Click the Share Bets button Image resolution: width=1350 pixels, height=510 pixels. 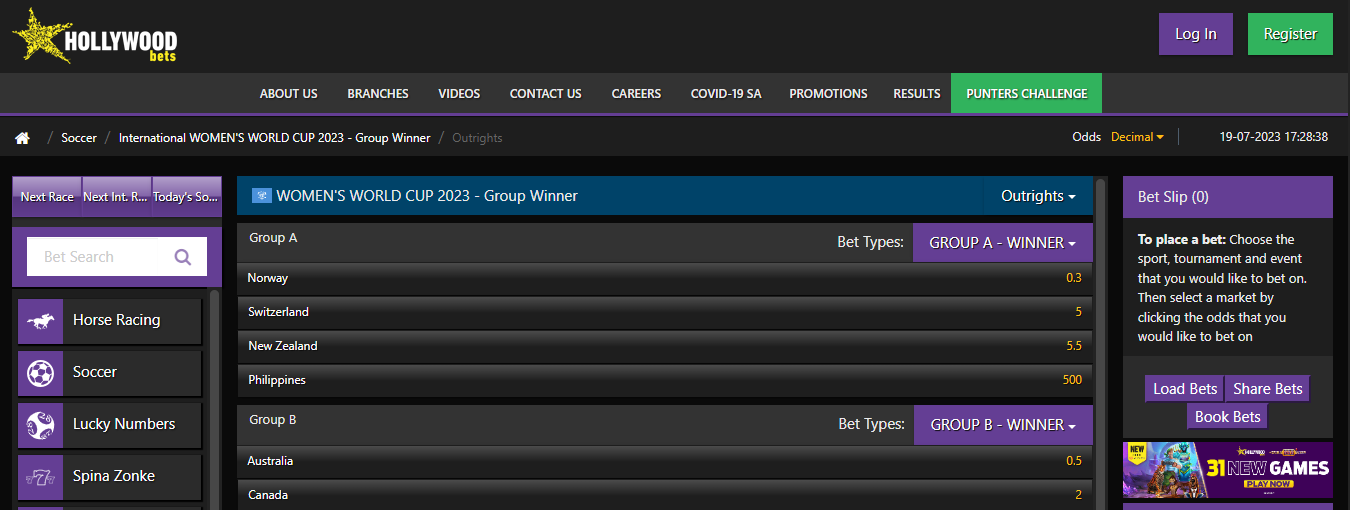1267,389
